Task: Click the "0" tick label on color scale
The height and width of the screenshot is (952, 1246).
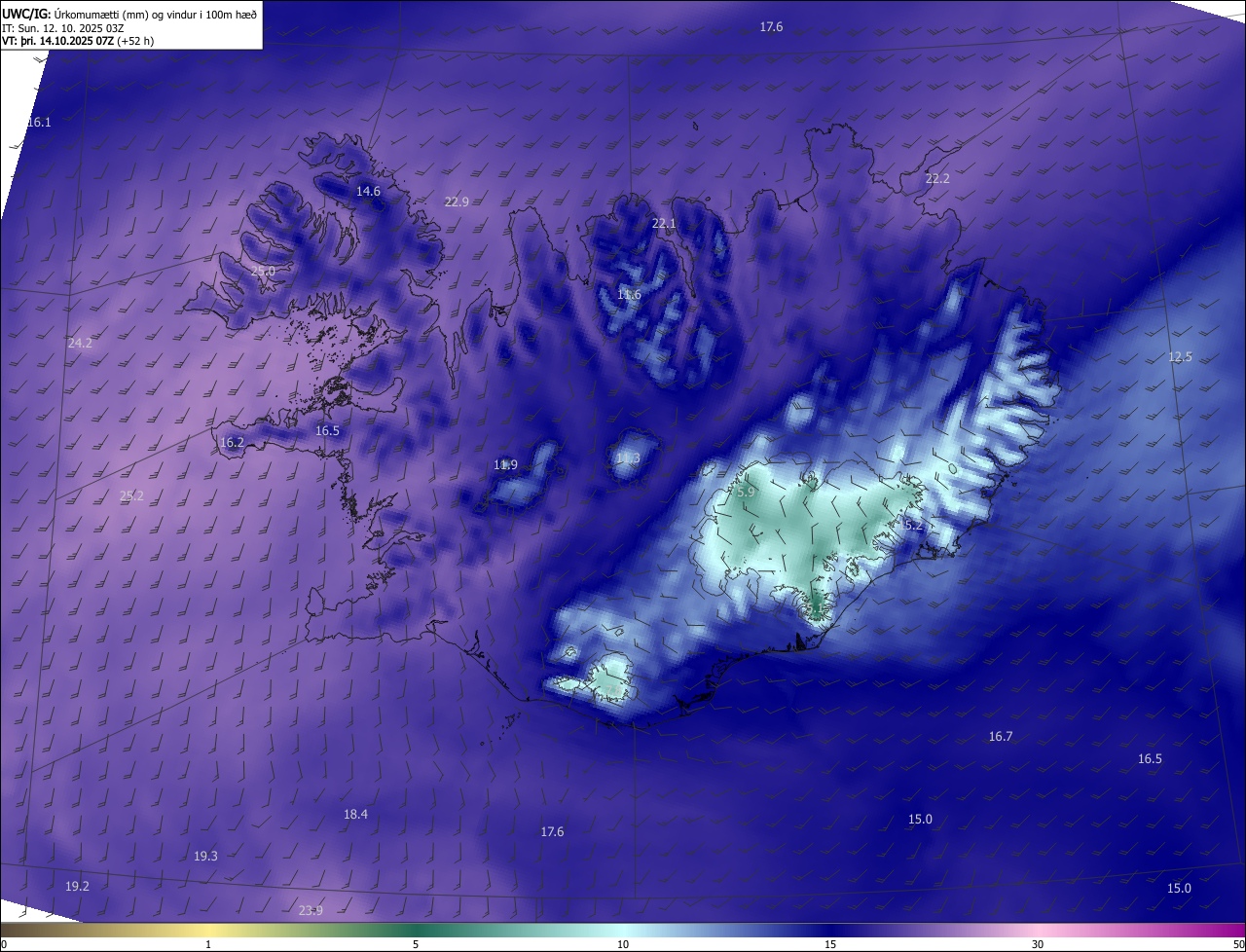Action: [x=4, y=945]
